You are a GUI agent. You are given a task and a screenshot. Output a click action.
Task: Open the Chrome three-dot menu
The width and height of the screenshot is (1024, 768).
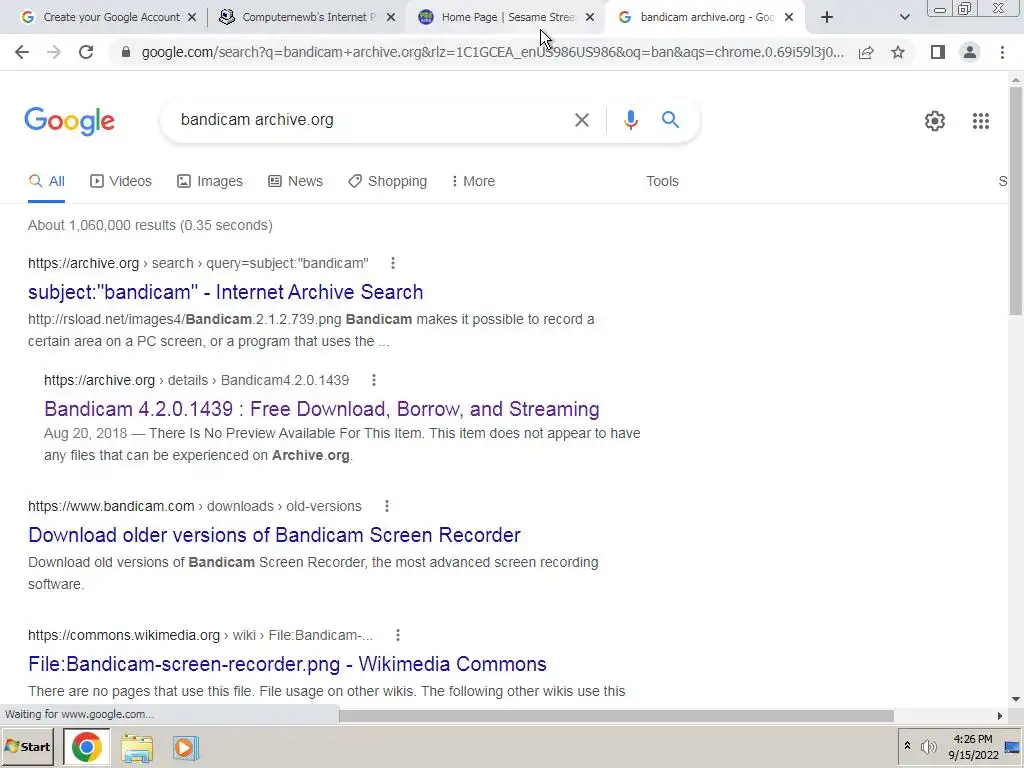click(x=1002, y=52)
